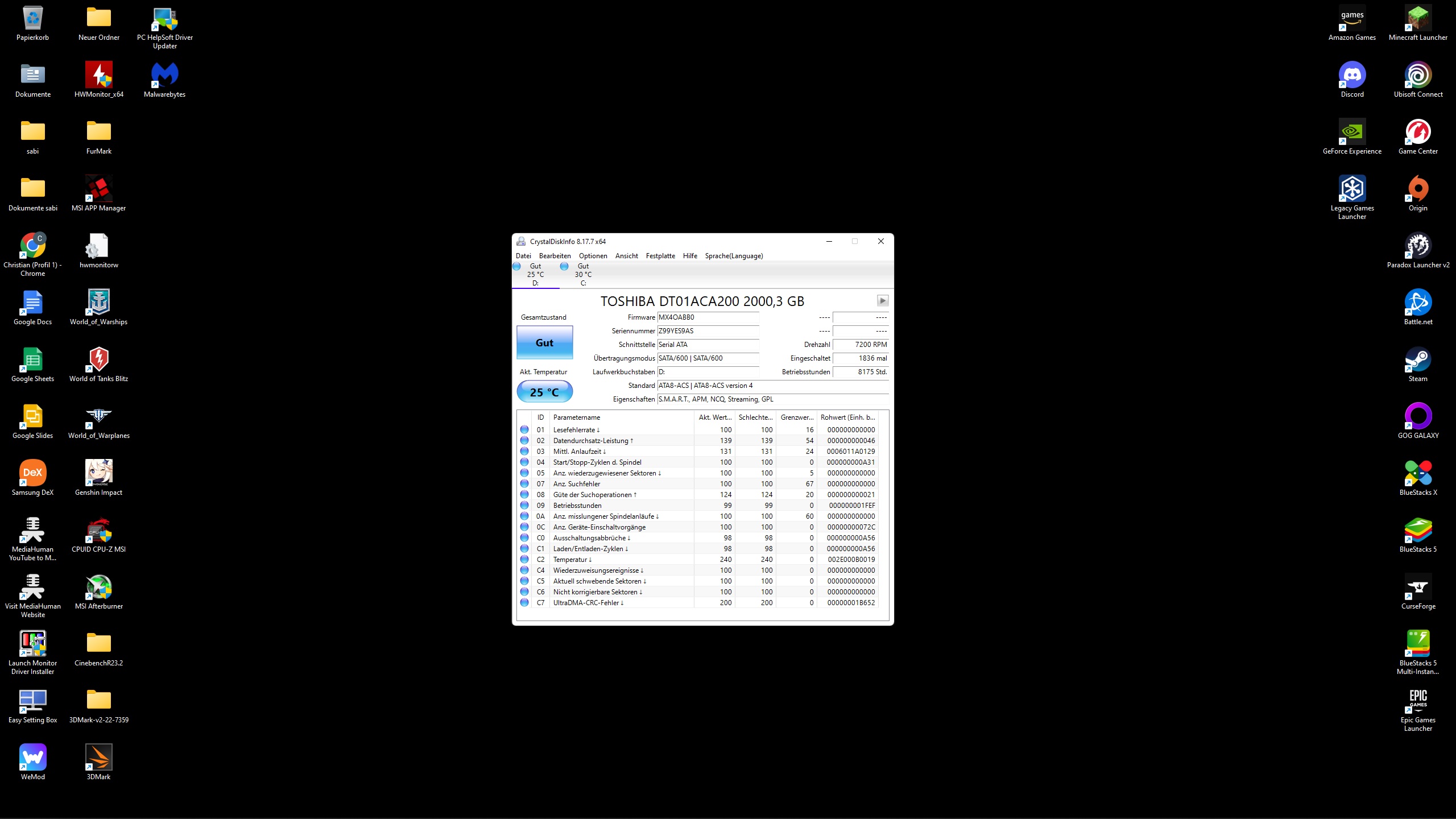Select the Lesefehlerrate row status circle
This screenshot has width=1456, height=819.
(524, 430)
